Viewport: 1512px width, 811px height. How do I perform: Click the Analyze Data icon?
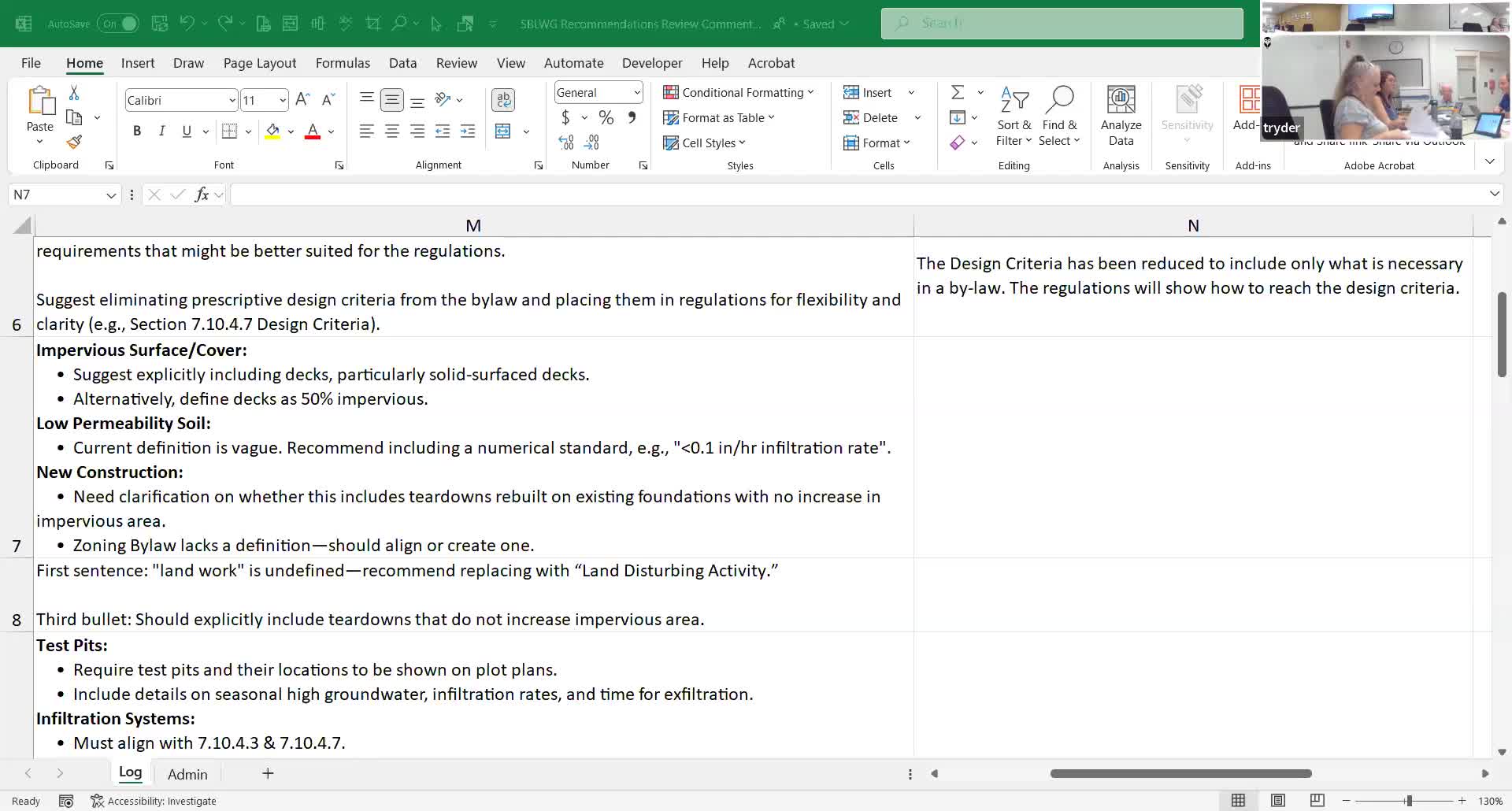click(x=1121, y=110)
